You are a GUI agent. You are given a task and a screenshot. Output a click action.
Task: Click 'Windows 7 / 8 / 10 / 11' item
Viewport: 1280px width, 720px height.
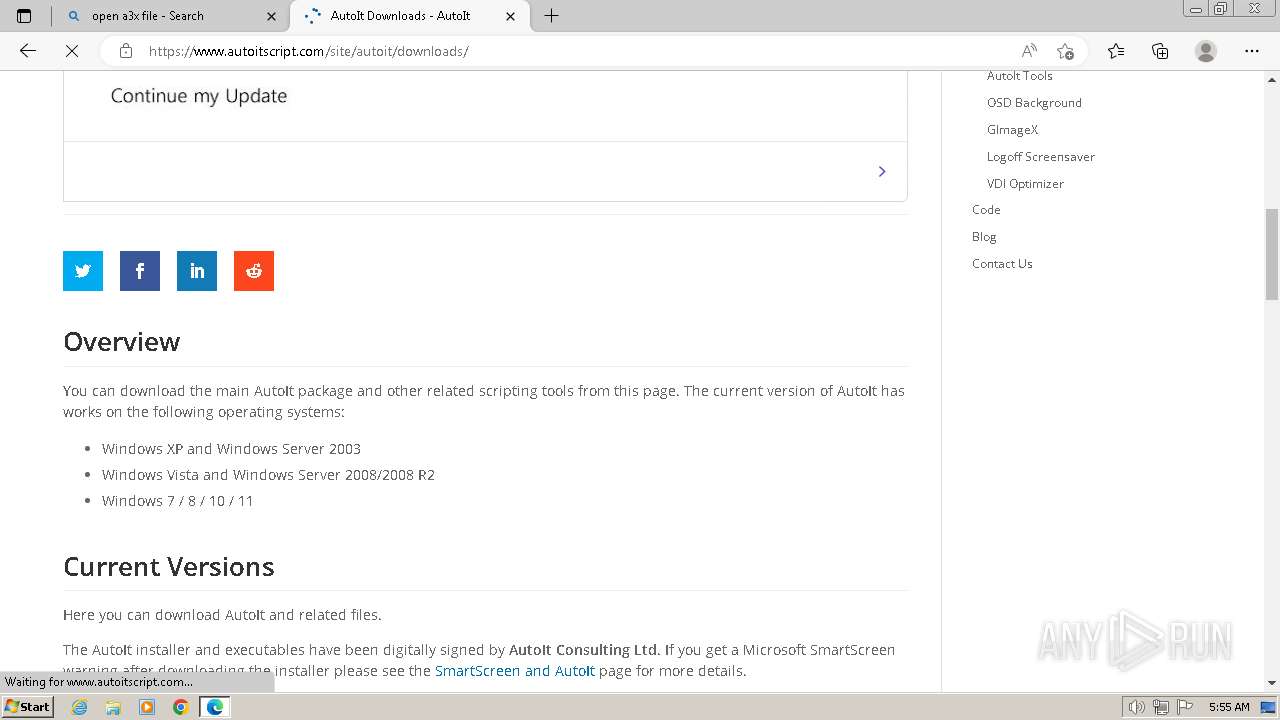(178, 501)
